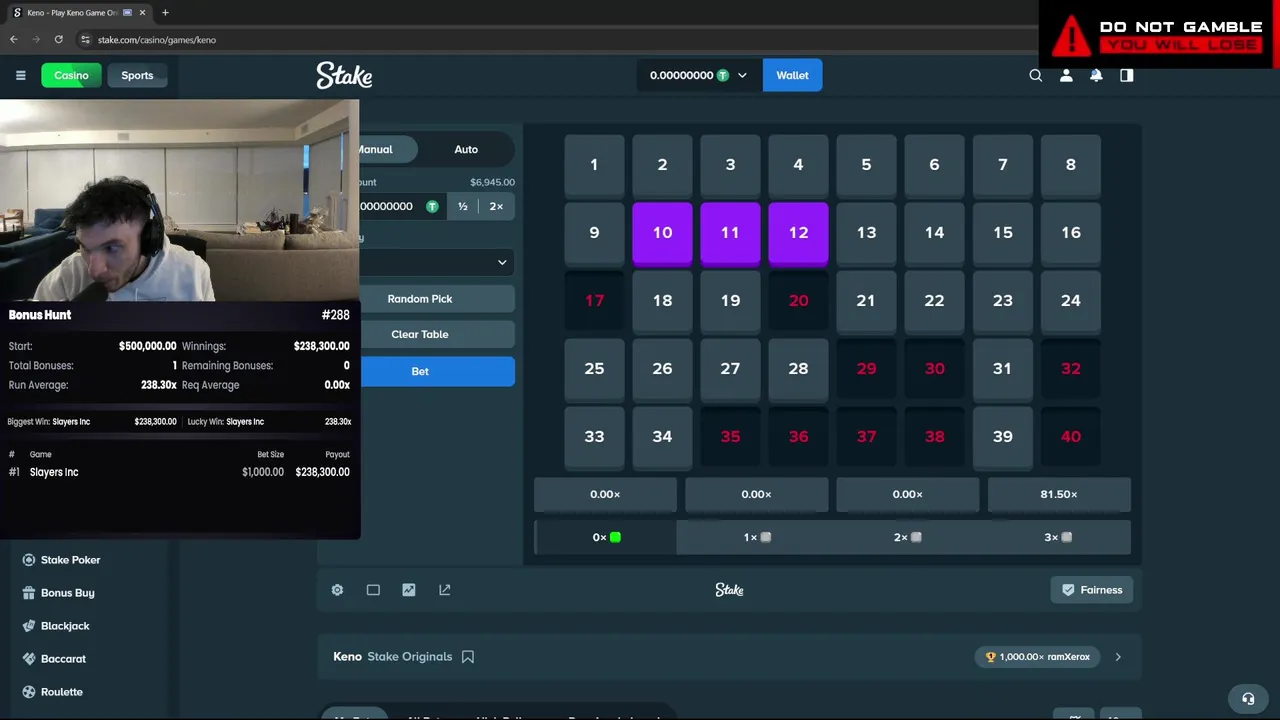This screenshot has height=720, width=1280.
Task: Open the Casino section
Action: tap(71, 75)
